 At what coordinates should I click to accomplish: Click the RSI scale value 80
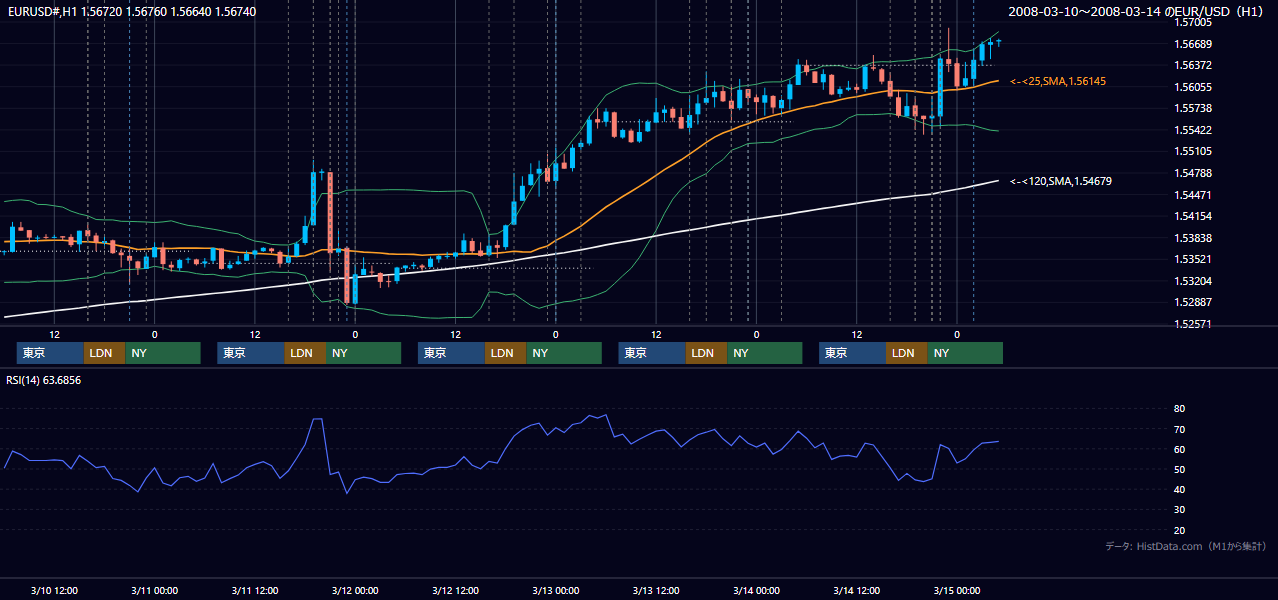point(1179,409)
